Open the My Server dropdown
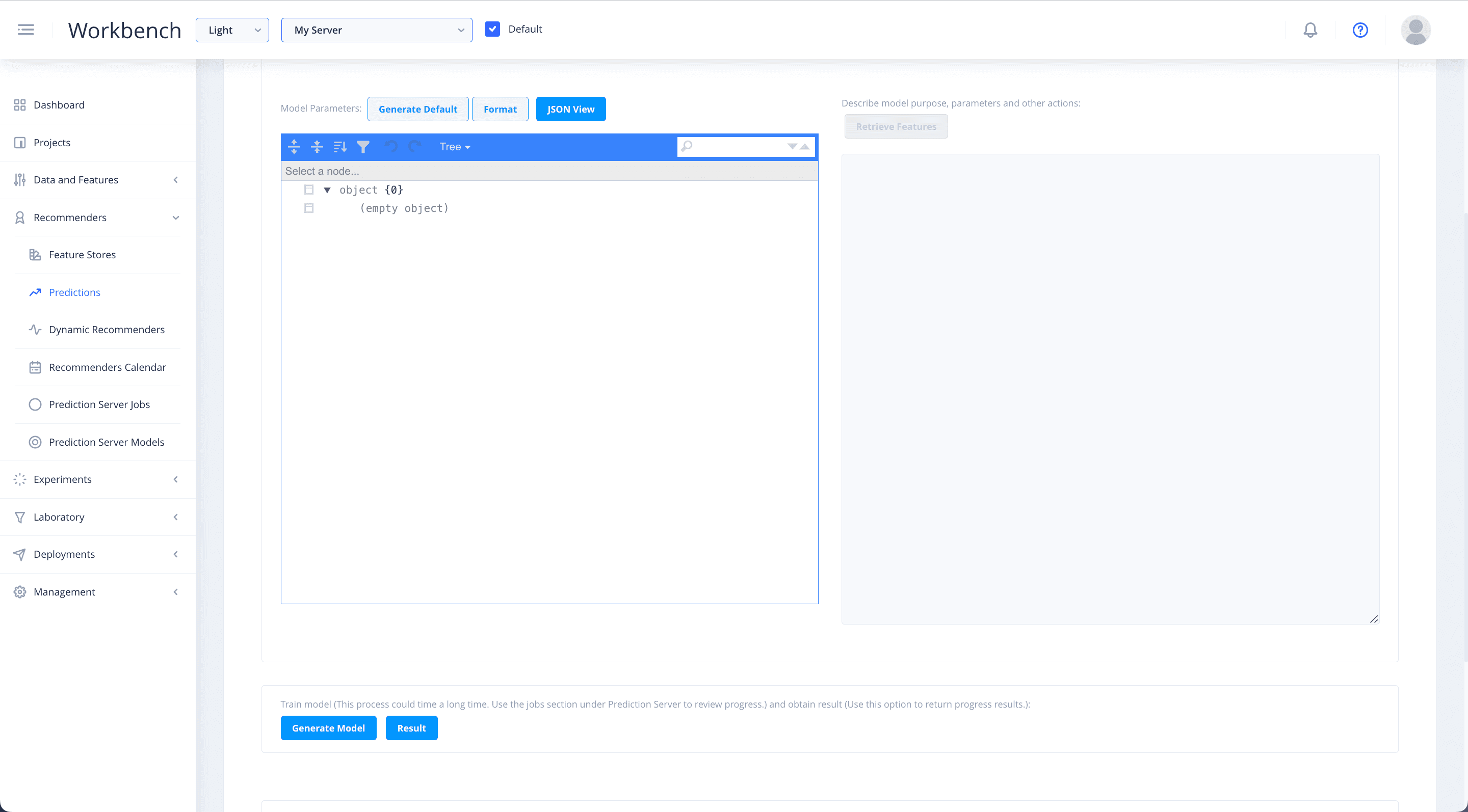1468x812 pixels. click(376, 30)
